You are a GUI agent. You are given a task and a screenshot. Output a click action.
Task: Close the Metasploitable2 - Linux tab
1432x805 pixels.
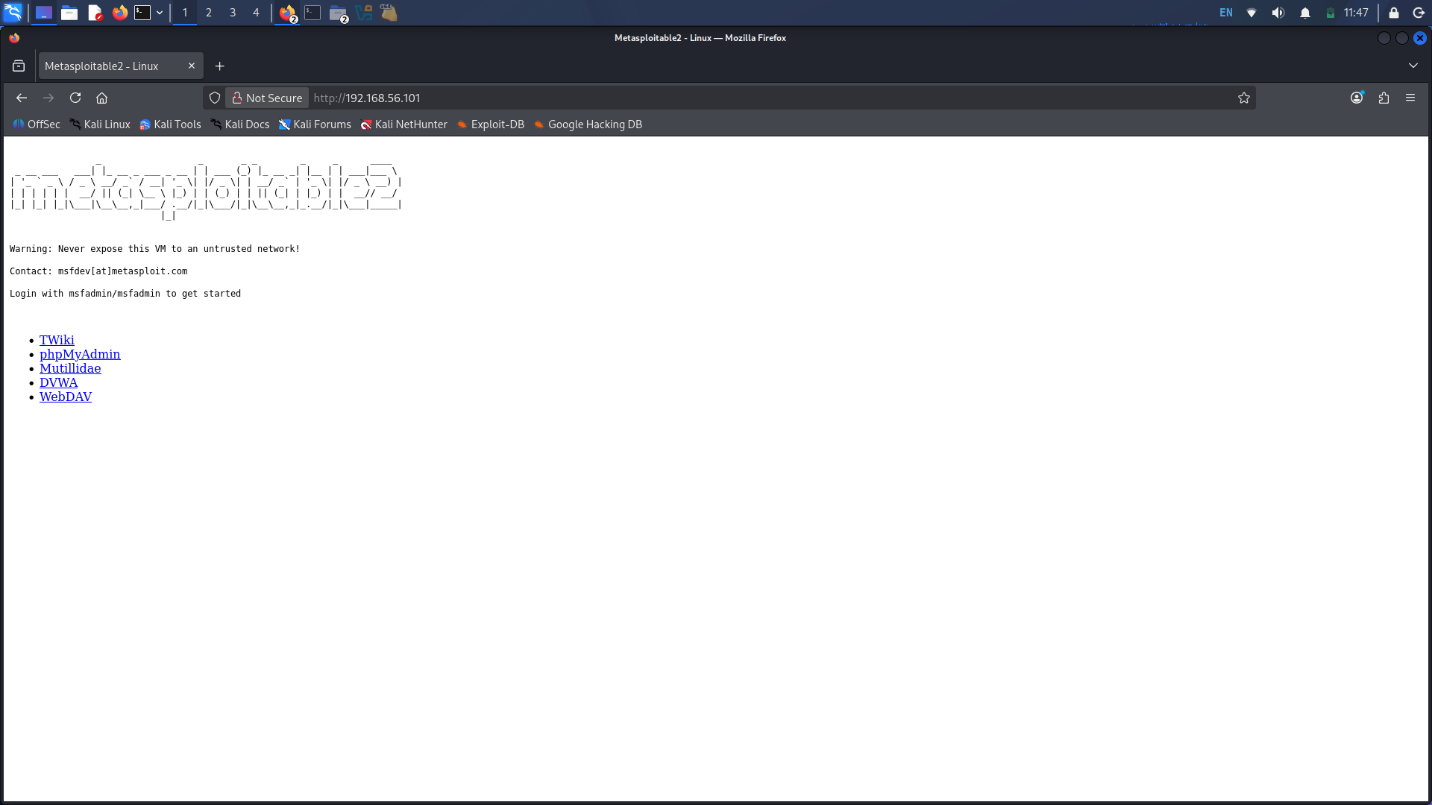192,66
